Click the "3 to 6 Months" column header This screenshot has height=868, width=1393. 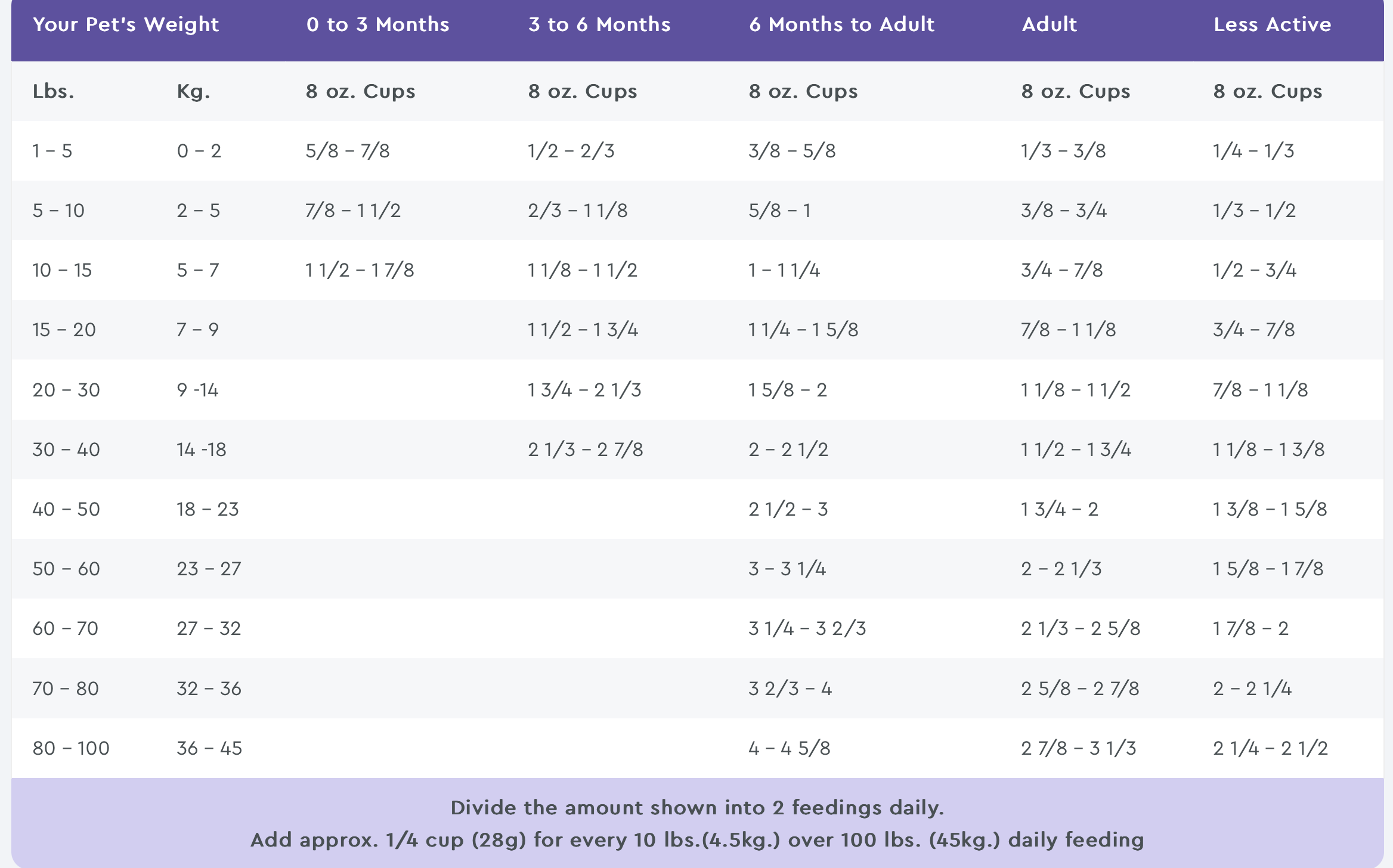(599, 24)
